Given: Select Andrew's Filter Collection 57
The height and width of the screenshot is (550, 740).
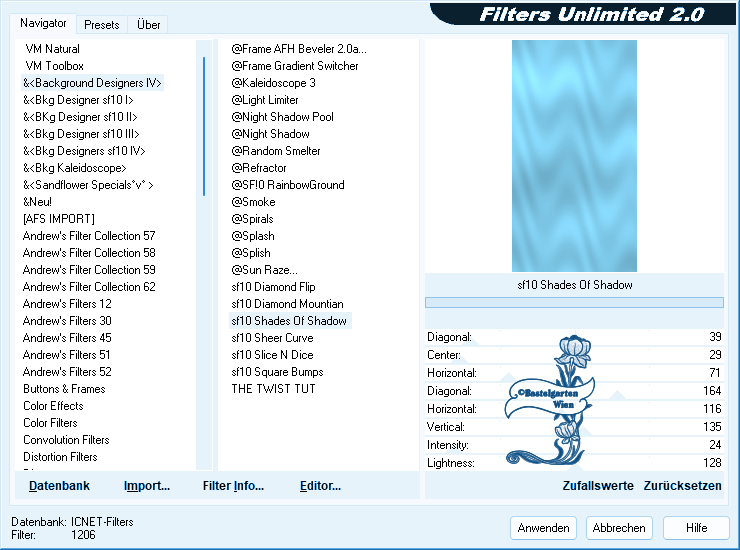Looking at the screenshot, I should click(89, 236).
